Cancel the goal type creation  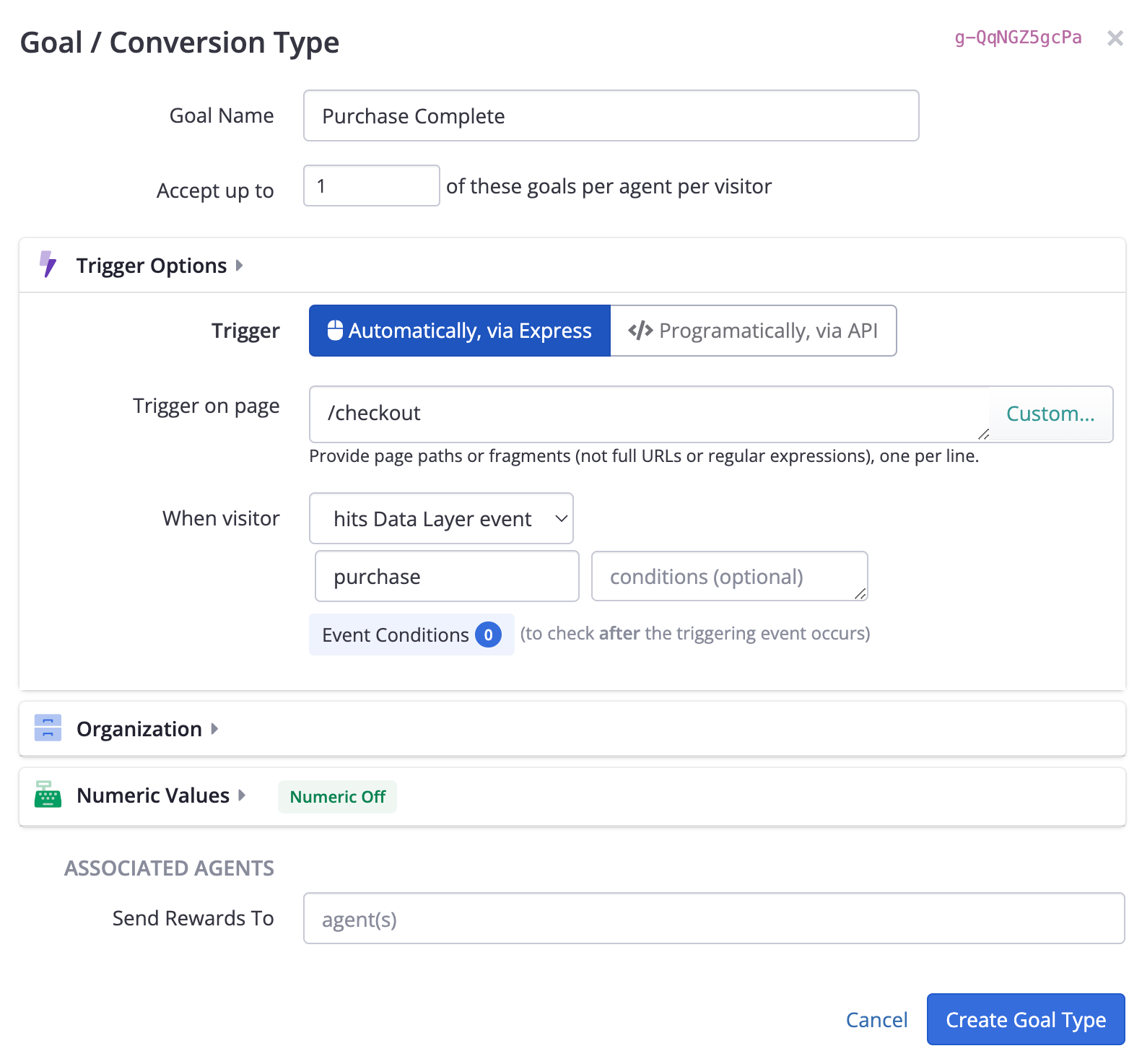876,1019
